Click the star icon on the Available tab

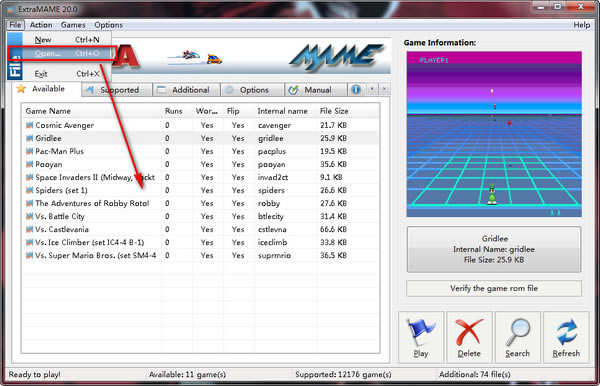(21, 89)
